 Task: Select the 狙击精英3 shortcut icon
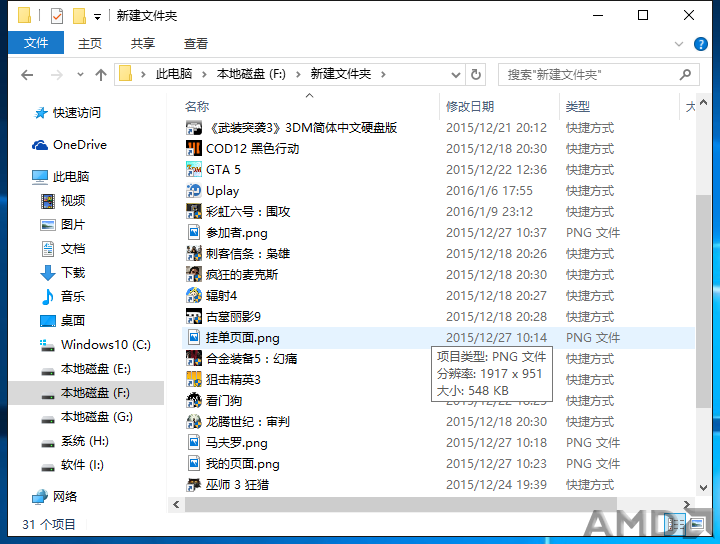point(194,380)
